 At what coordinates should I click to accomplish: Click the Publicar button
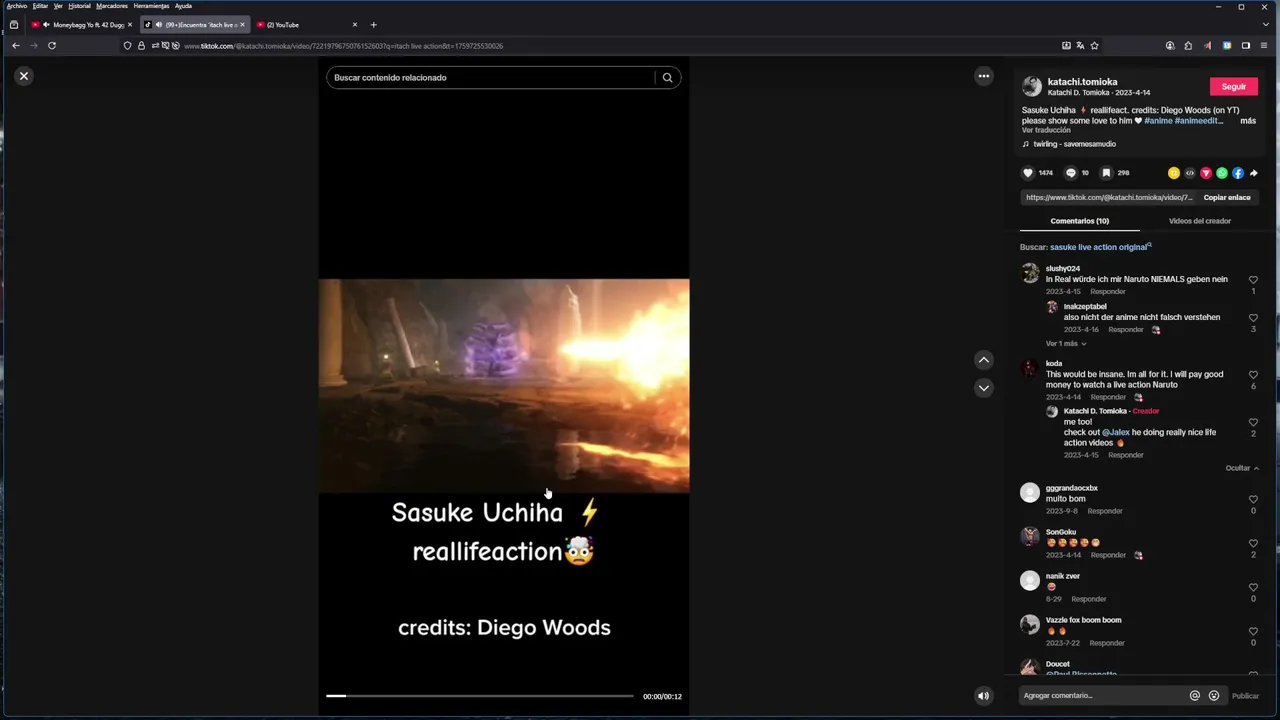[1246, 696]
